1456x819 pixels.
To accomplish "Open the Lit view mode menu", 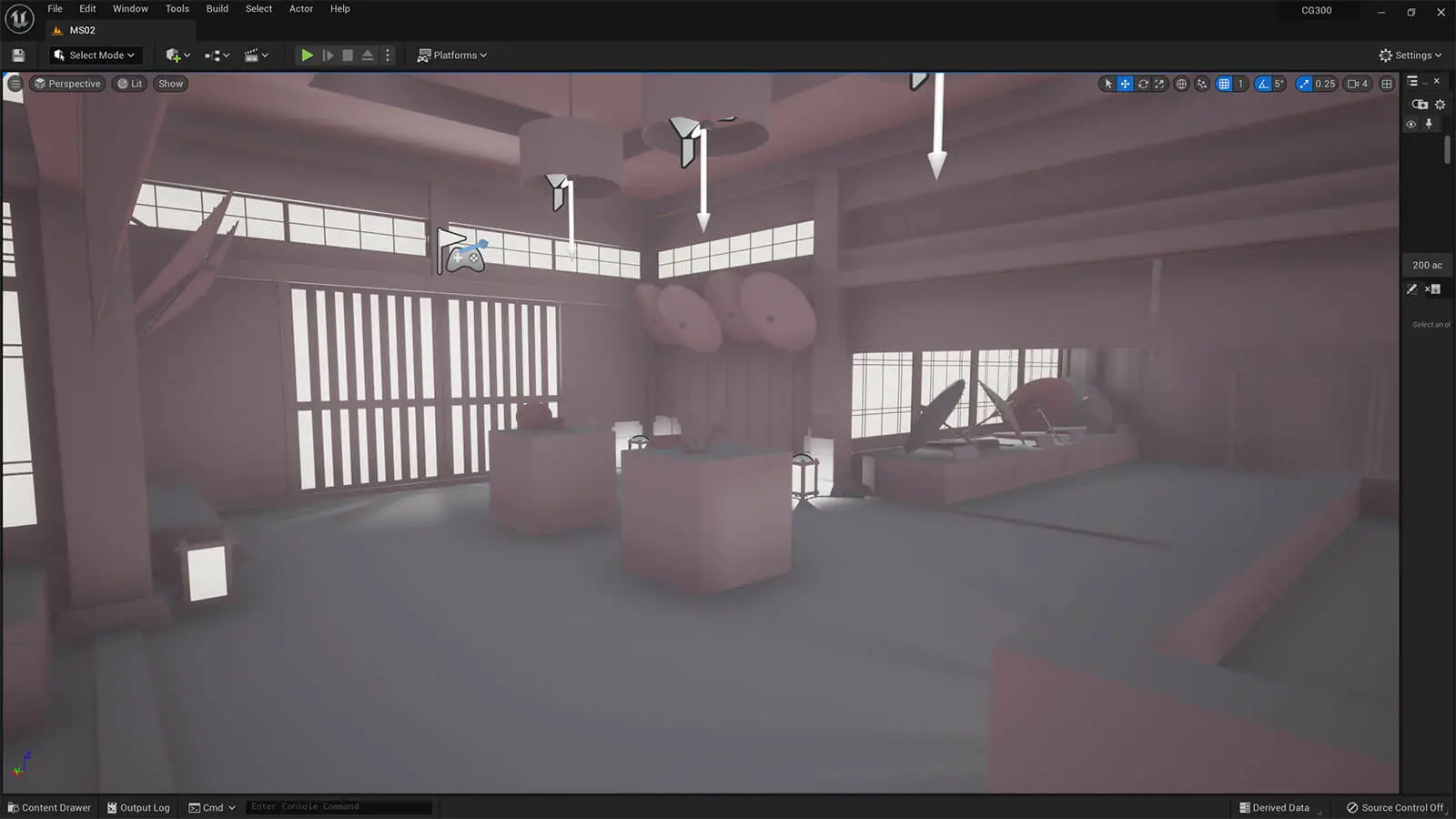I will point(129,84).
